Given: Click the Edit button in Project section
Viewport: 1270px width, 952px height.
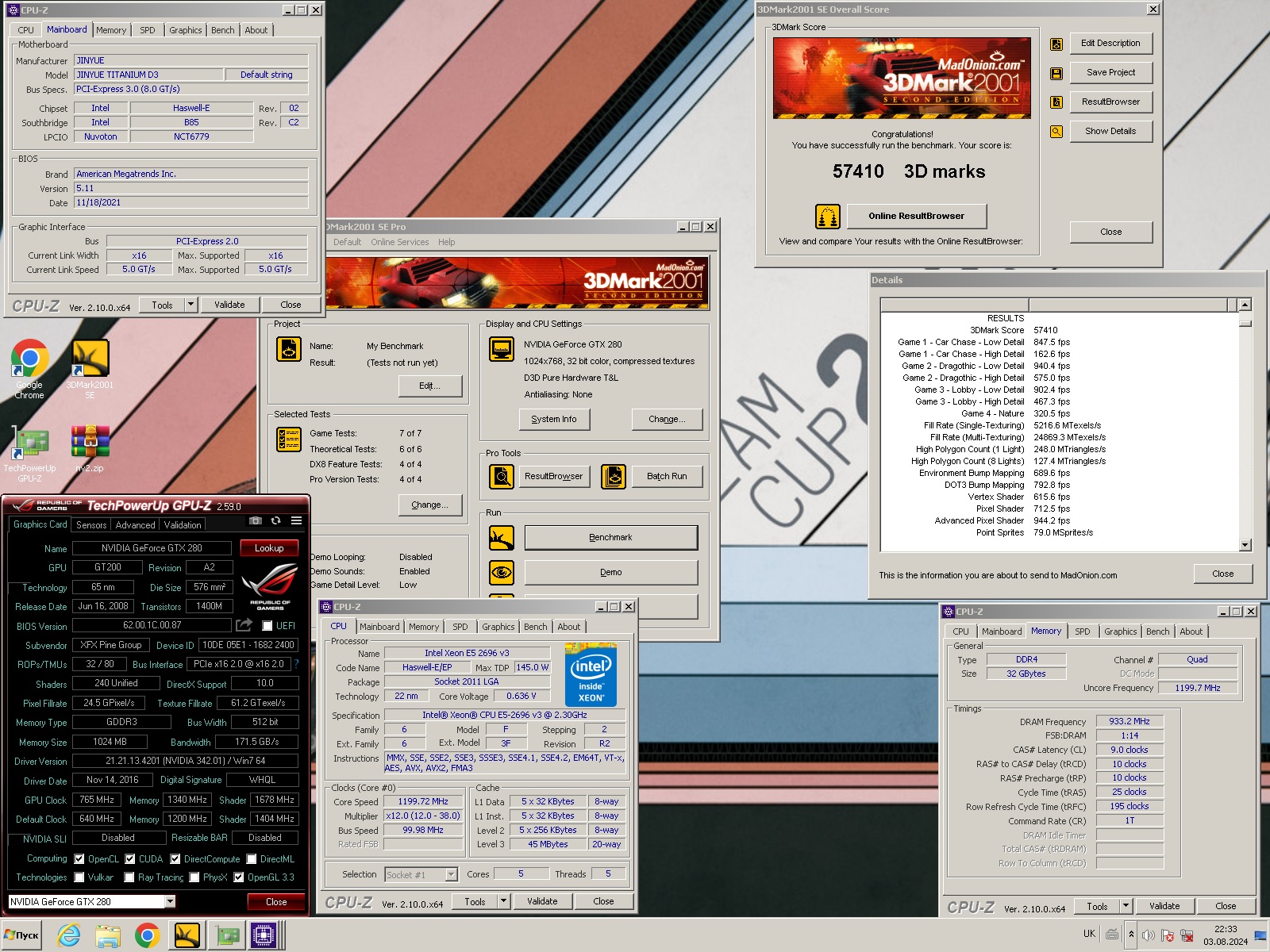Looking at the screenshot, I should coord(429,386).
